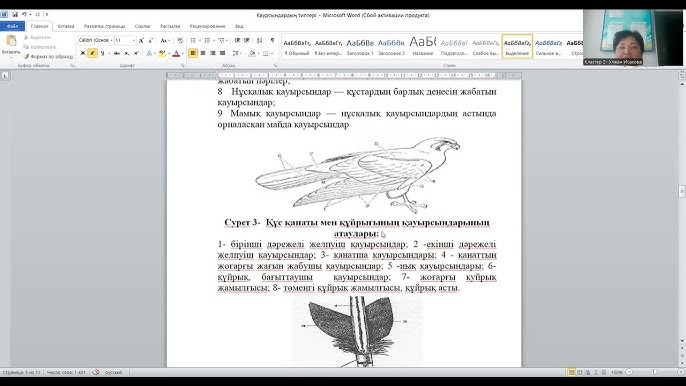Switch to the Вставка tab
The image size is (686, 386).
coord(66,26)
